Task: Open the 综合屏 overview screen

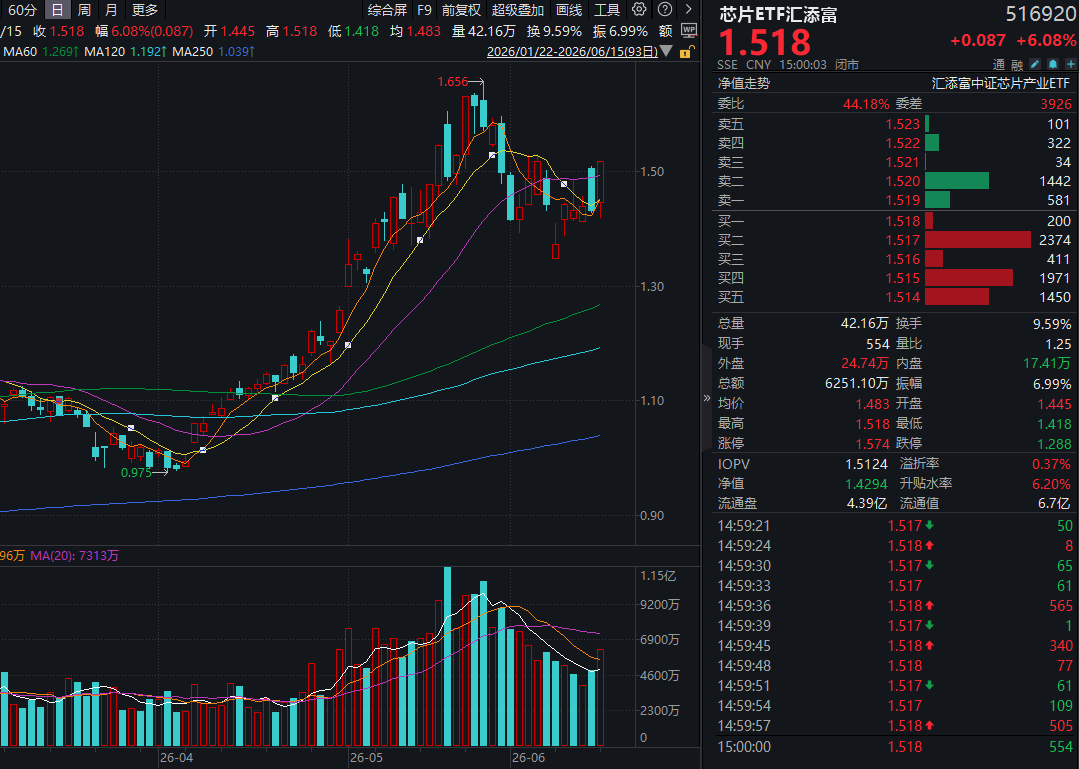Action: 387,10
